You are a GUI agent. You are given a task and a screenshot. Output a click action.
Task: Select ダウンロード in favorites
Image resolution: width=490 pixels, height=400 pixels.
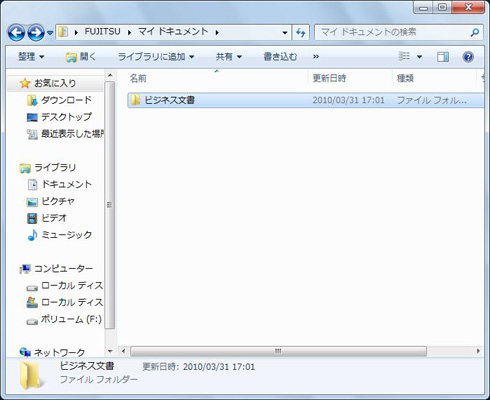59,100
